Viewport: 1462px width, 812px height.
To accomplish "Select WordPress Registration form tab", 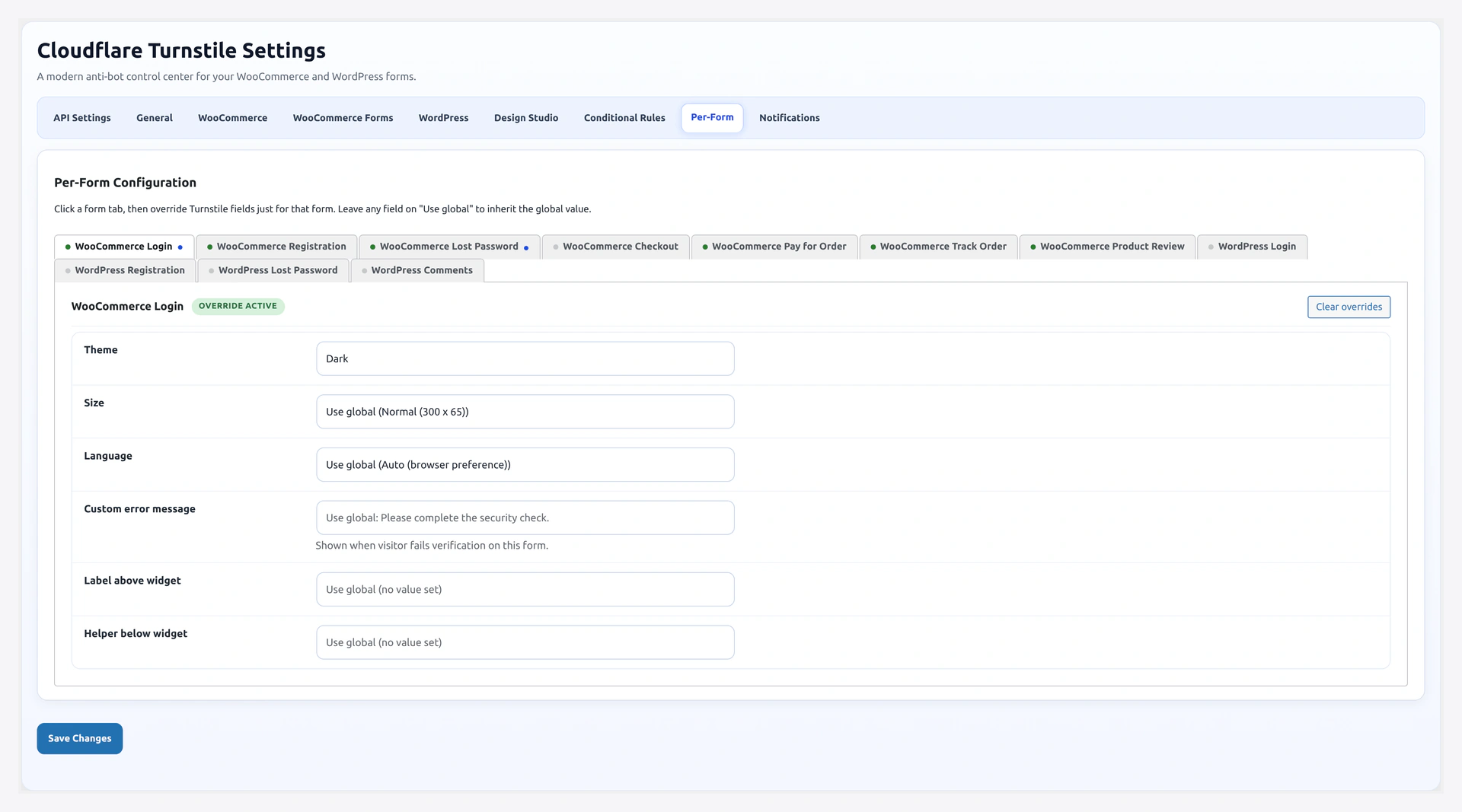I will (x=125, y=270).
